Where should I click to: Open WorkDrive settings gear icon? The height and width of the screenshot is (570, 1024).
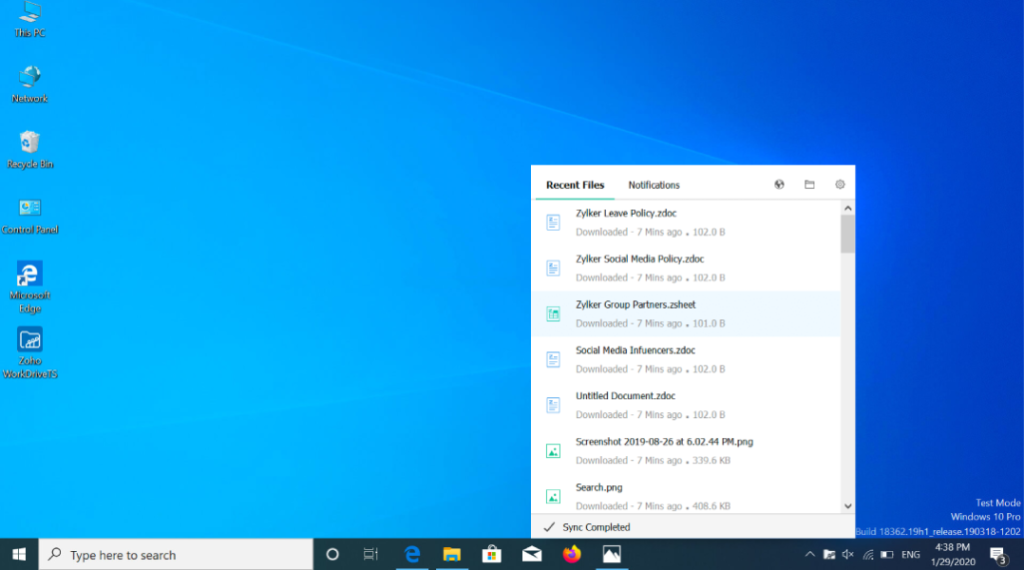(840, 185)
